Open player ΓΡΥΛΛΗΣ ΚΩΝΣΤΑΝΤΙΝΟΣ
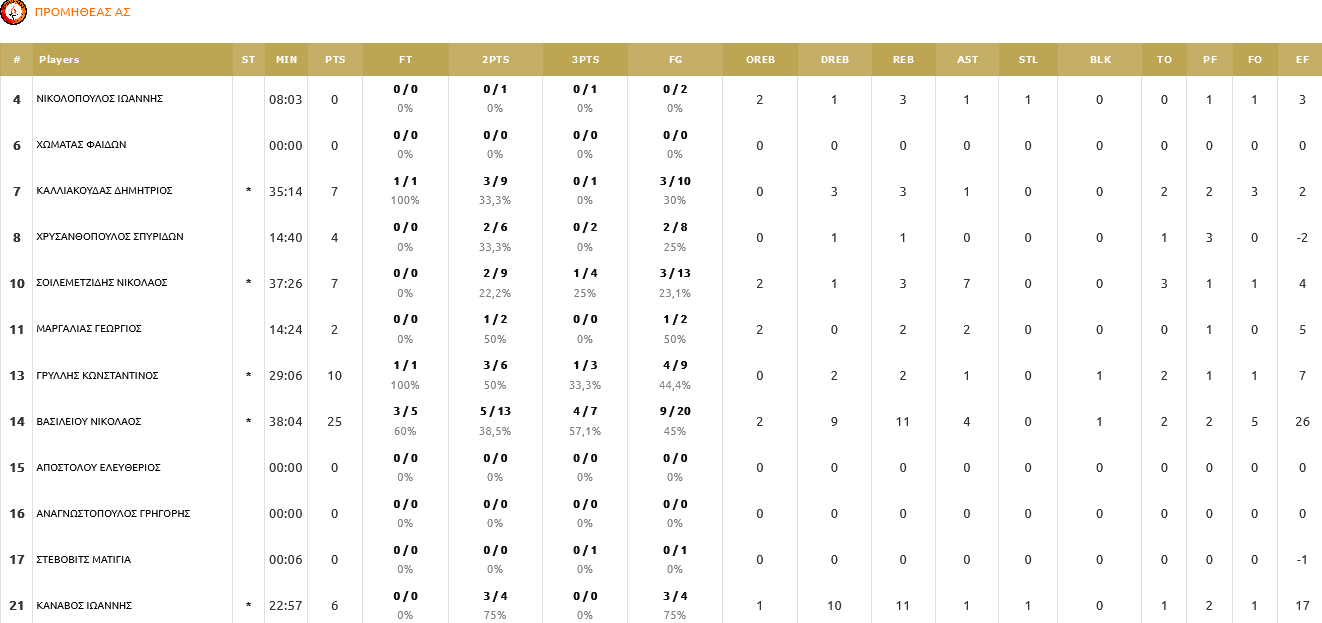Image resolution: width=1322 pixels, height=623 pixels. (97, 376)
